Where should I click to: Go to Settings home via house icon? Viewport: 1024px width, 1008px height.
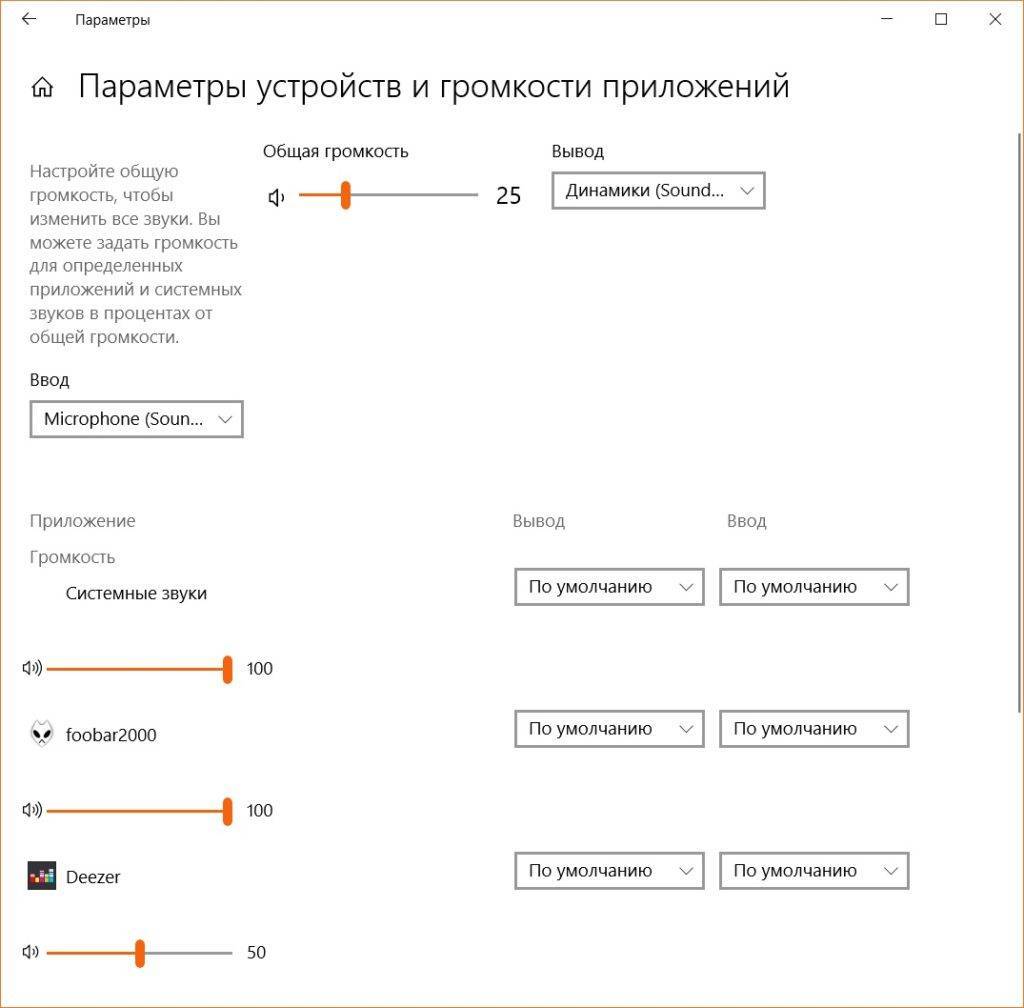(42, 88)
